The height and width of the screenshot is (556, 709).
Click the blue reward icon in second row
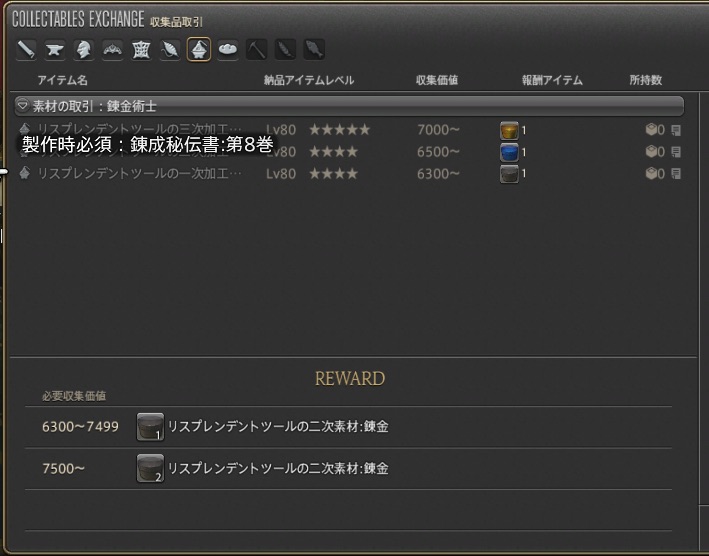coord(509,152)
